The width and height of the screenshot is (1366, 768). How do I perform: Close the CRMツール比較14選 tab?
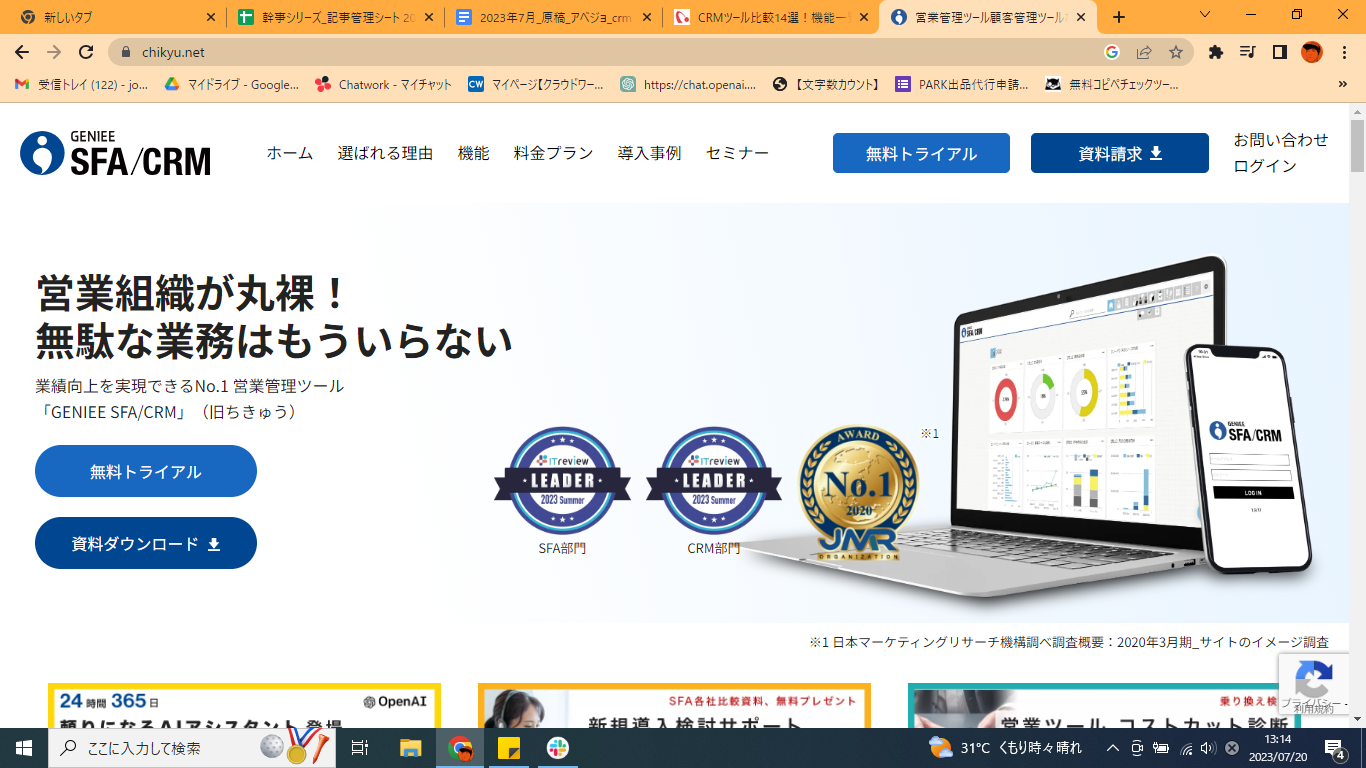tap(864, 17)
